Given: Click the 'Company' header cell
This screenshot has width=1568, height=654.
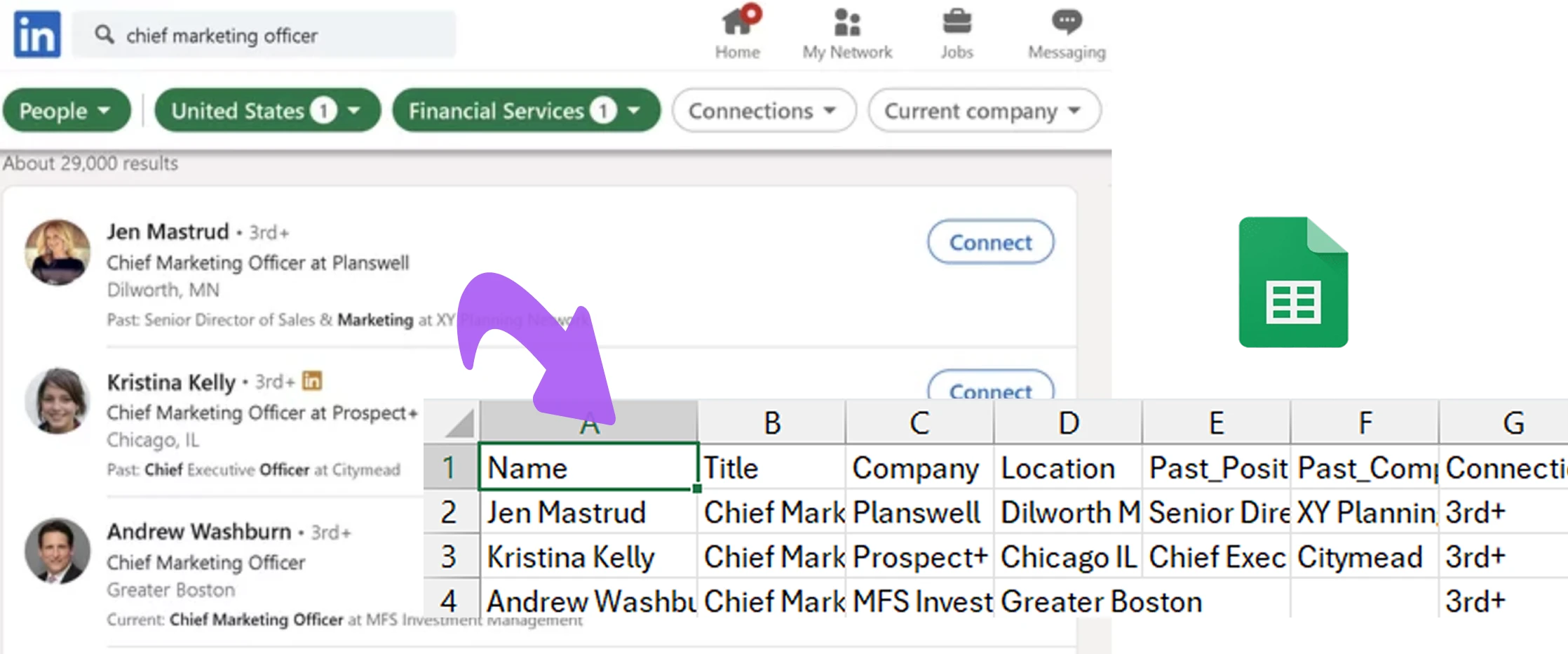Looking at the screenshot, I should pyautogui.click(x=920, y=467).
